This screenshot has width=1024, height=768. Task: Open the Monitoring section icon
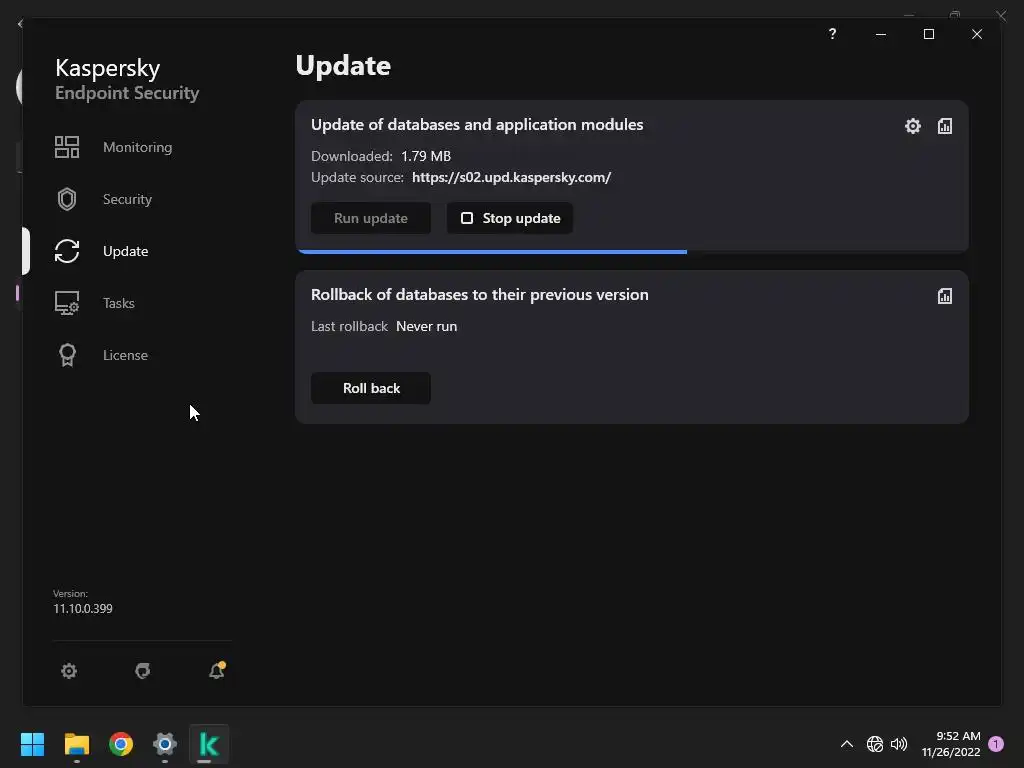(x=67, y=147)
